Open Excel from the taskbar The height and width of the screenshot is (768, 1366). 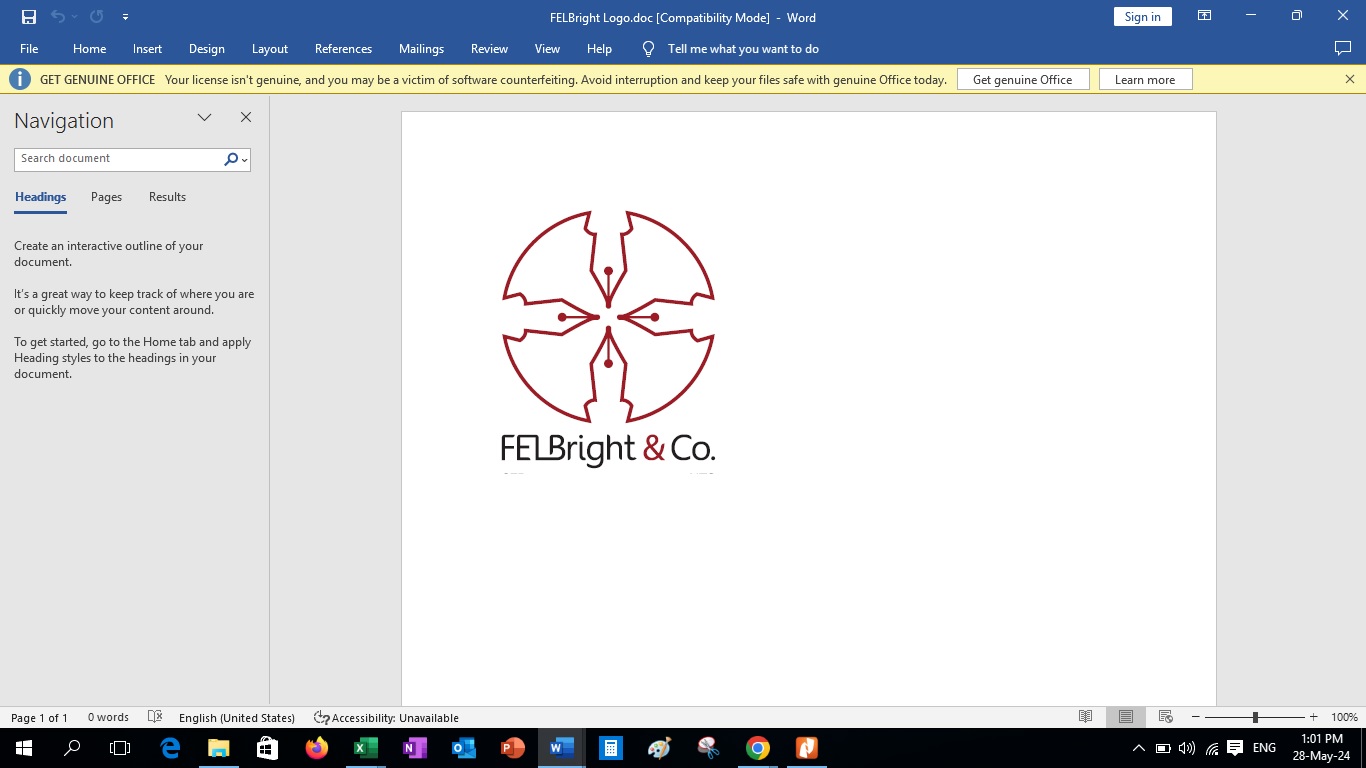[x=365, y=748]
